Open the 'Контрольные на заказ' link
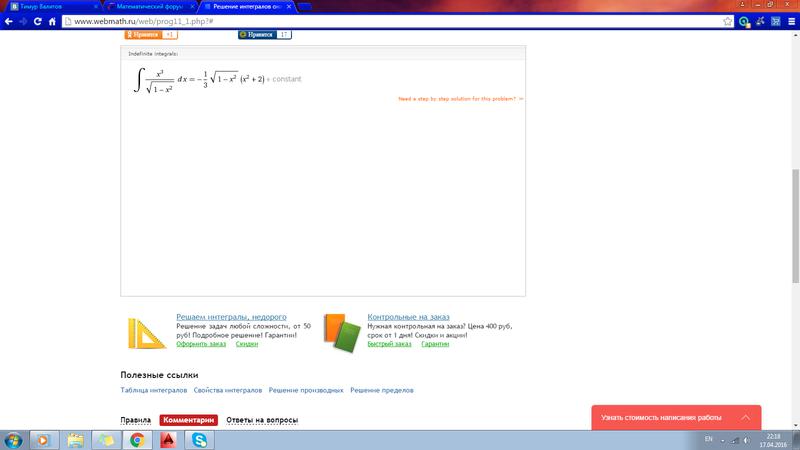Image resolution: width=800 pixels, height=450 pixels. coord(408,317)
